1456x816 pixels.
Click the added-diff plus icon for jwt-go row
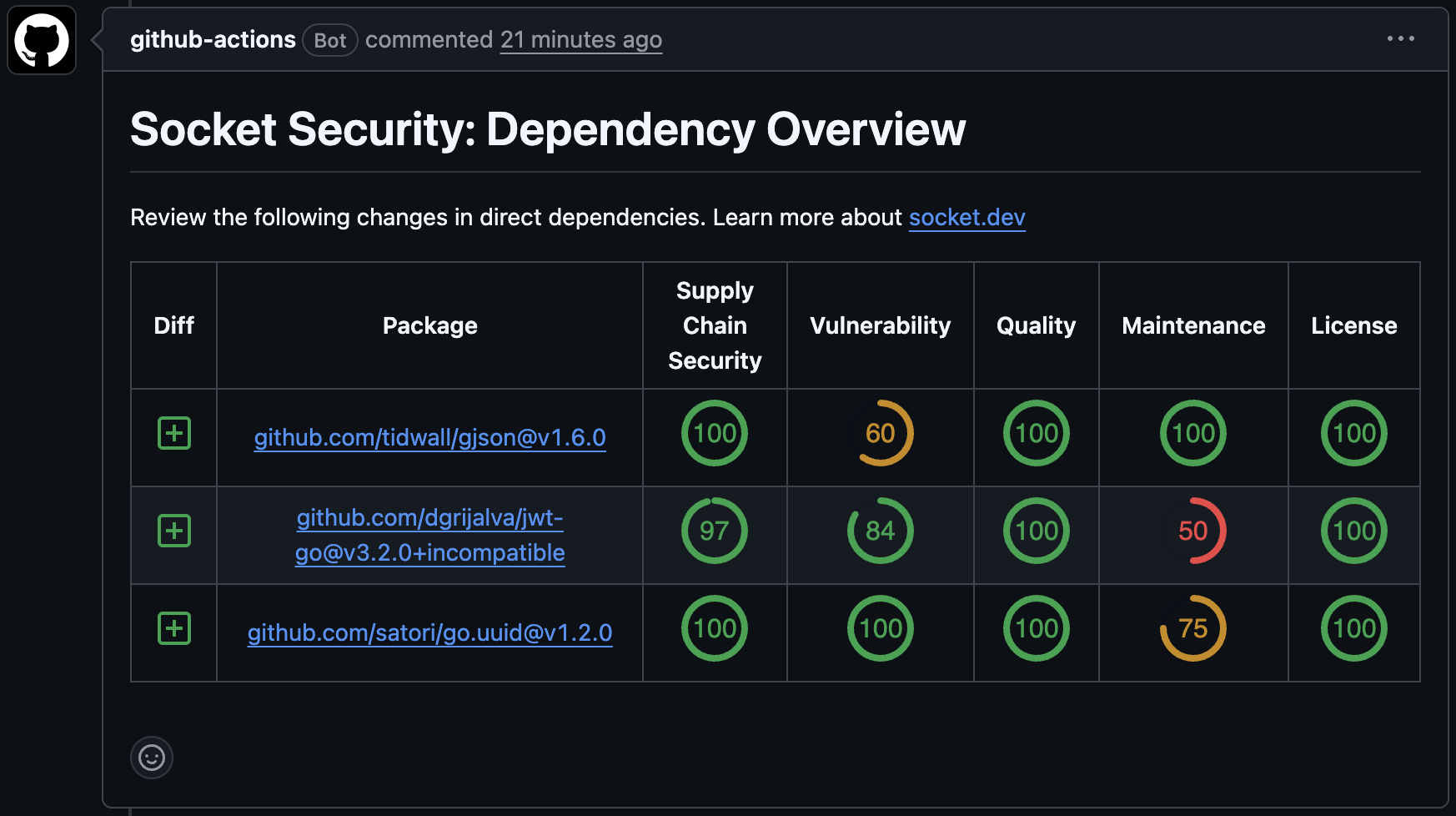[x=174, y=531]
